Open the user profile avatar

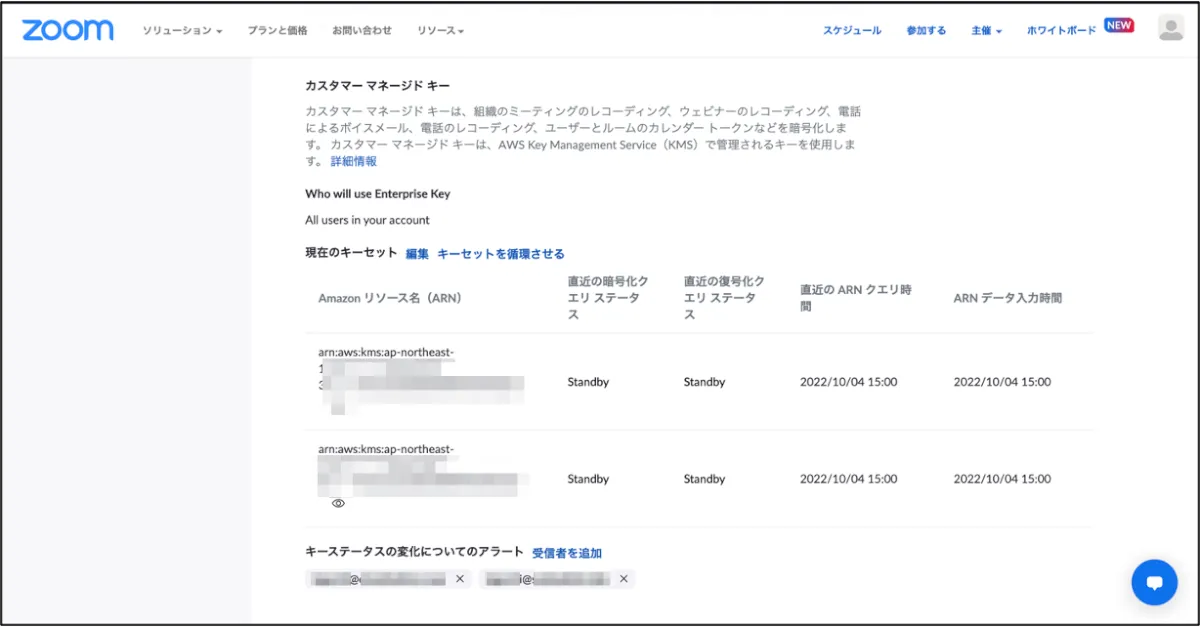point(1171,29)
